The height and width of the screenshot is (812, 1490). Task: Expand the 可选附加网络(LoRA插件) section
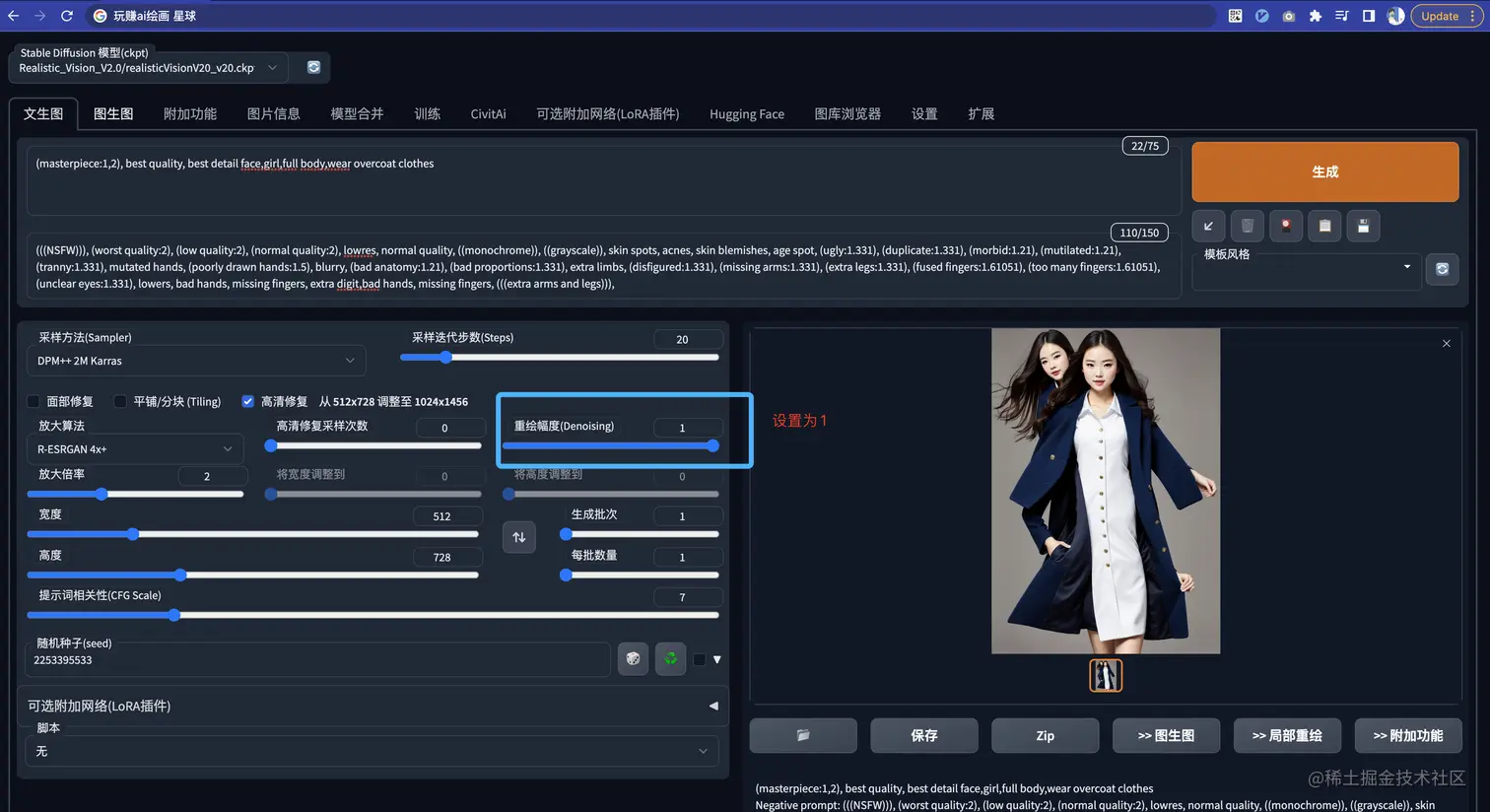tap(372, 706)
